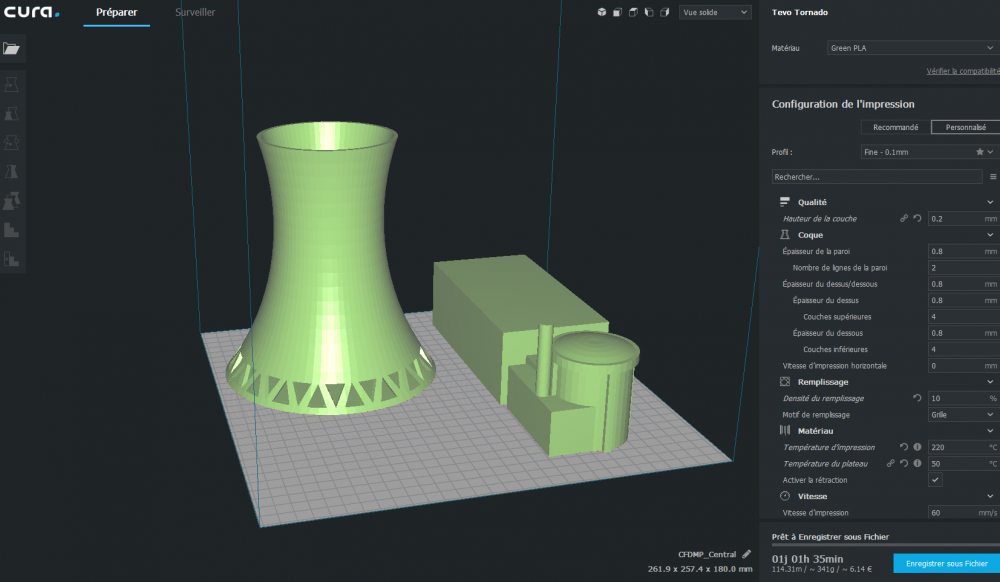Viewport: 1000px width, 582px height.
Task: Select the Move tool in left toolbar
Action: (11, 85)
